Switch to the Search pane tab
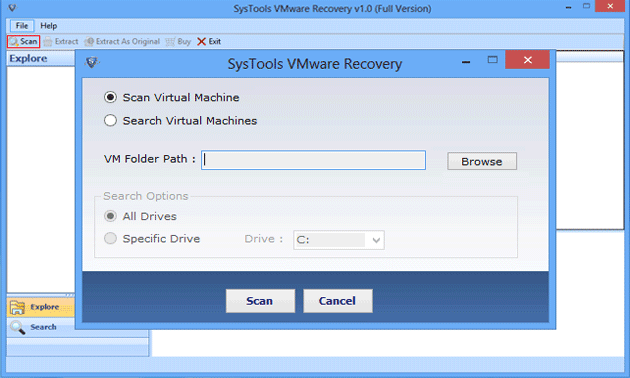The width and height of the screenshot is (630, 378). click(41, 327)
